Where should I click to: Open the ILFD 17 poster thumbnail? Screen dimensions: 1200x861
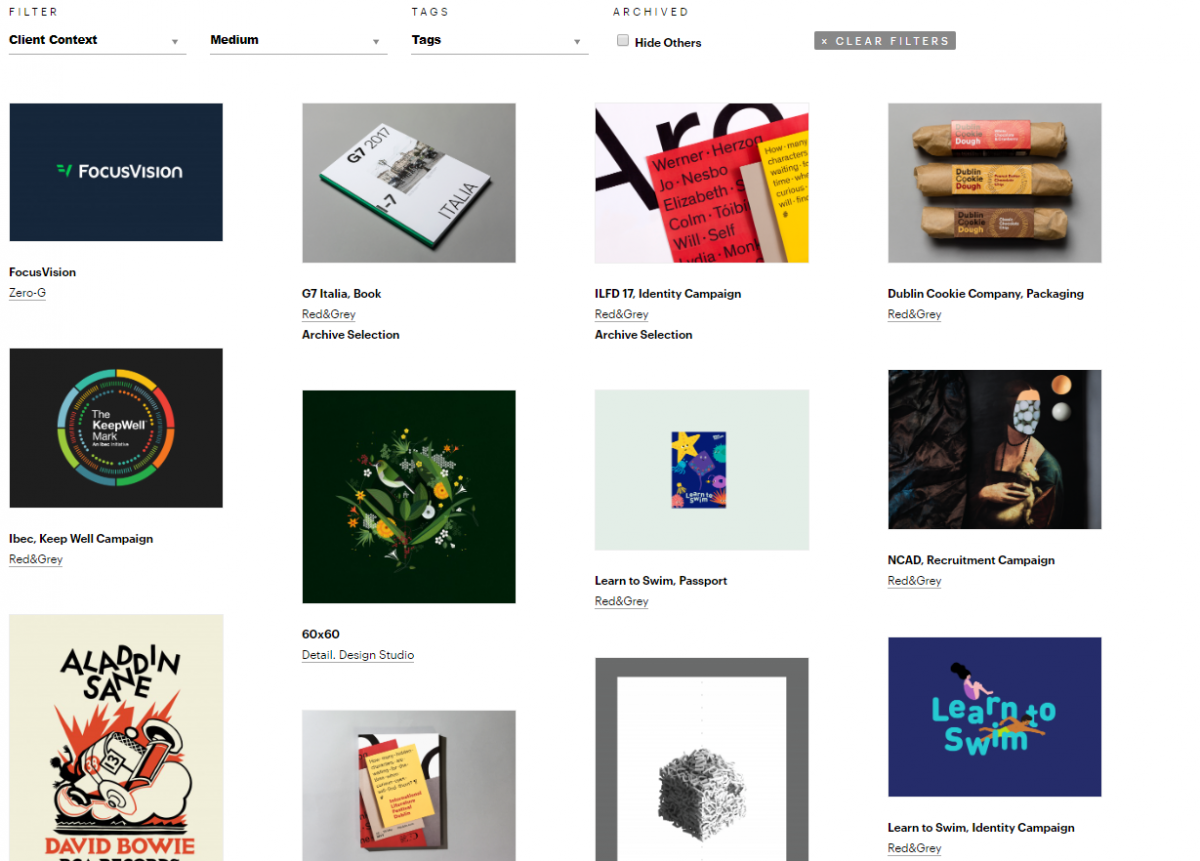pos(702,183)
